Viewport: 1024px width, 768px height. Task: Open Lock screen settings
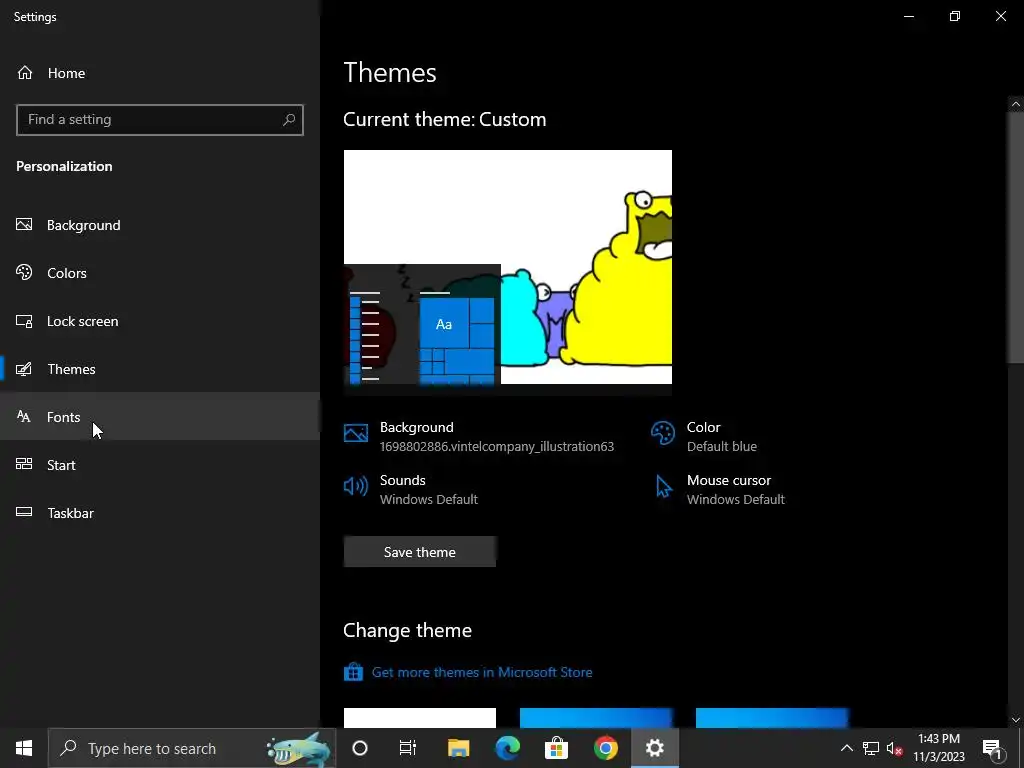(160, 321)
